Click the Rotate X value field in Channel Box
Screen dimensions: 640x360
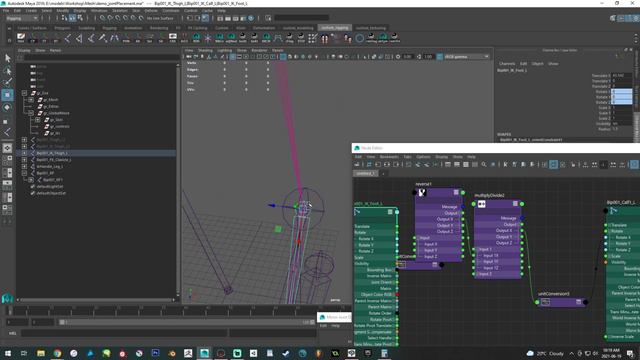[x=622, y=91]
